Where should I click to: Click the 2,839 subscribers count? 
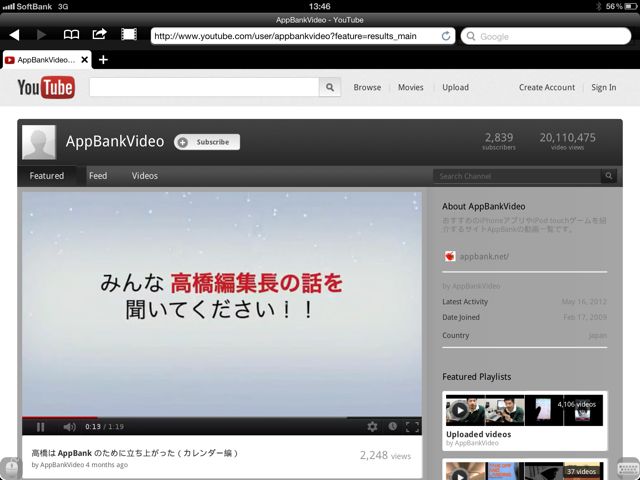click(x=499, y=141)
